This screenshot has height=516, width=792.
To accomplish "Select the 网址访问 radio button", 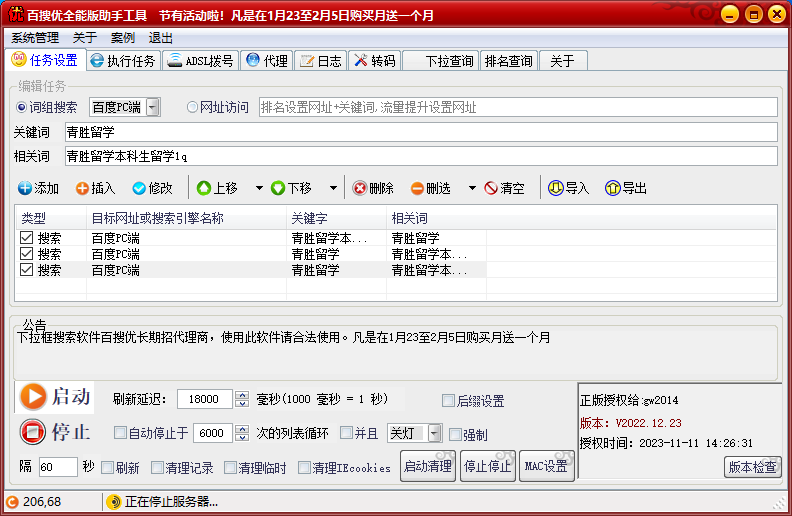I will (x=192, y=107).
